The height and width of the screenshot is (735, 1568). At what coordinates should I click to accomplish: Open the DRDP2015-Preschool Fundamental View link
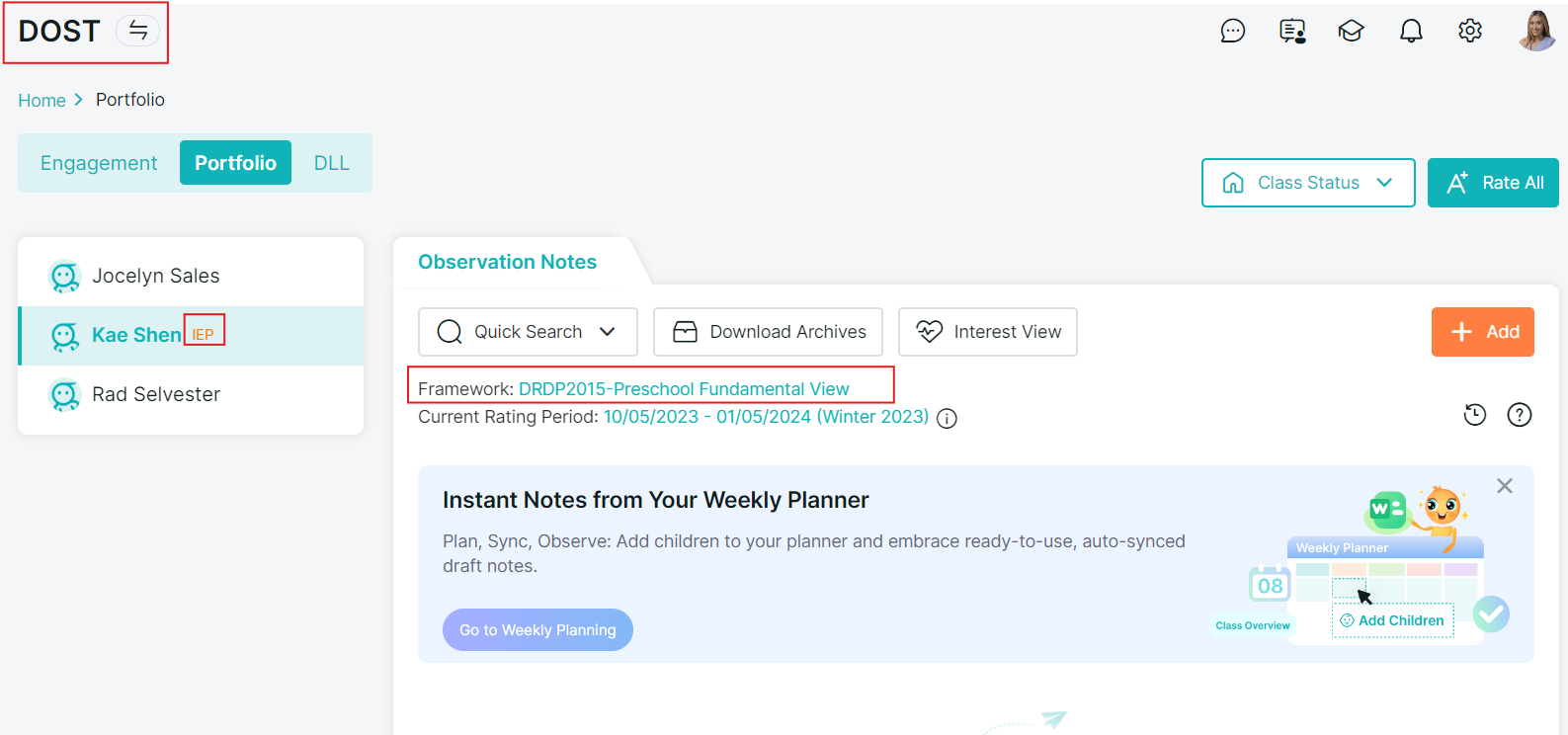tap(684, 389)
